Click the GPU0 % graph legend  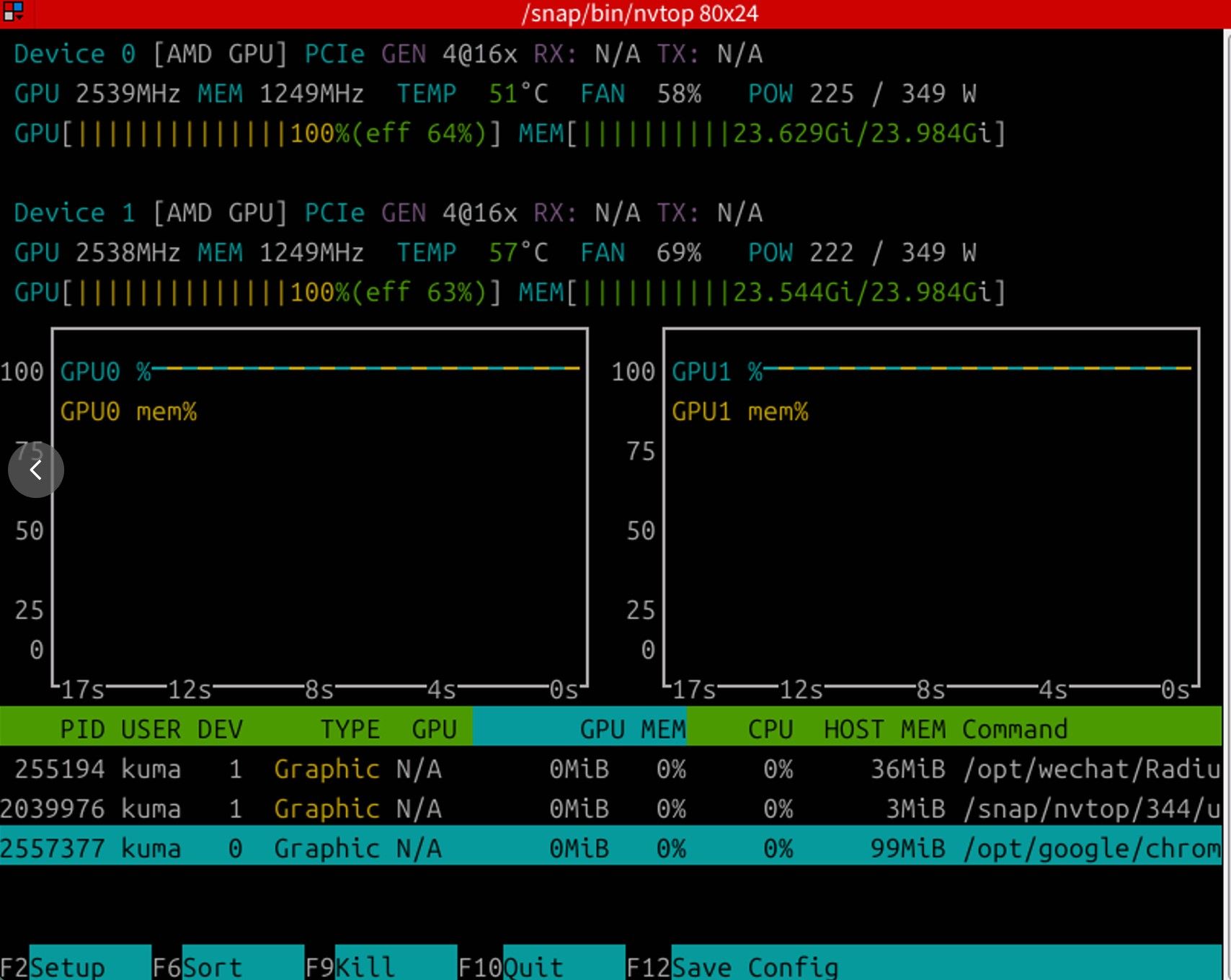pyautogui.click(x=105, y=372)
